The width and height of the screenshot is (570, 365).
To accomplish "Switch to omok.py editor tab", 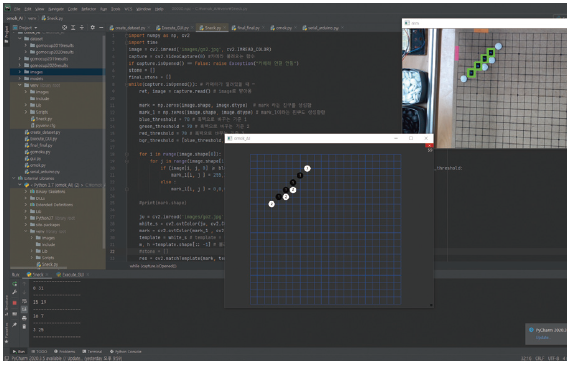I will click(x=284, y=28).
